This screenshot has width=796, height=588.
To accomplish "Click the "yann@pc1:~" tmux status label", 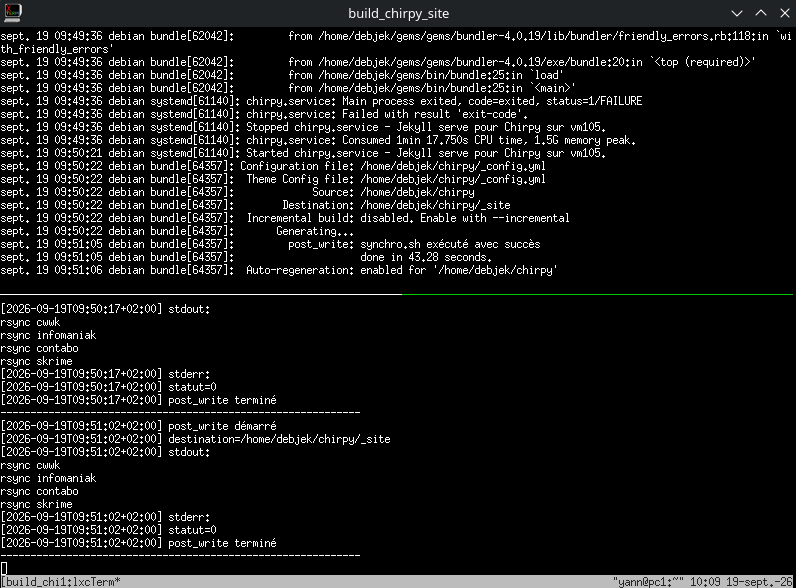I will [648, 581].
